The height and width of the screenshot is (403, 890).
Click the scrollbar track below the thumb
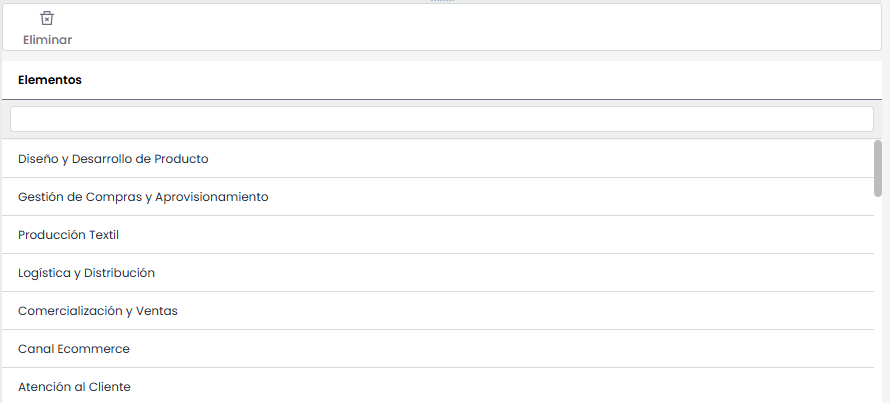[x=878, y=300]
